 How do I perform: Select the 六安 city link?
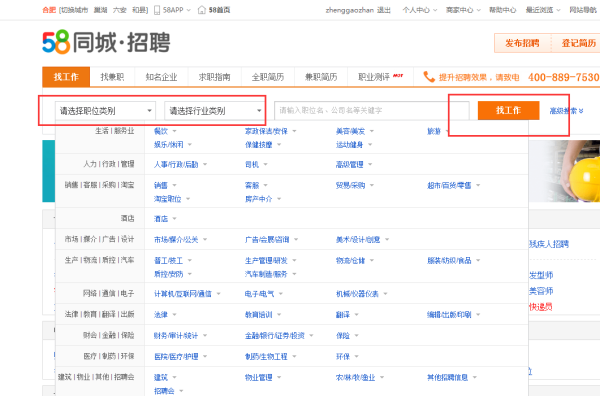(120, 10)
